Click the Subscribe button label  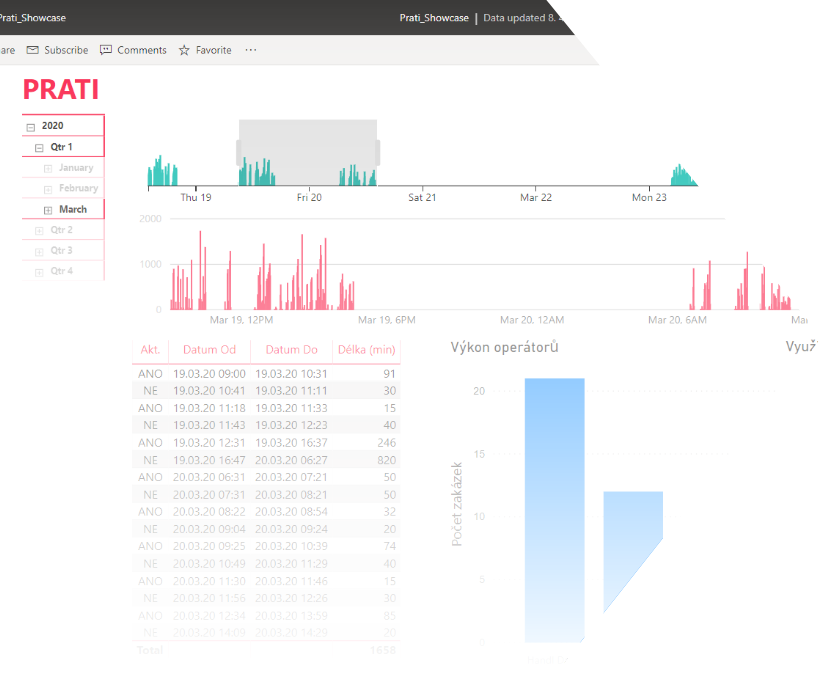(66, 50)
